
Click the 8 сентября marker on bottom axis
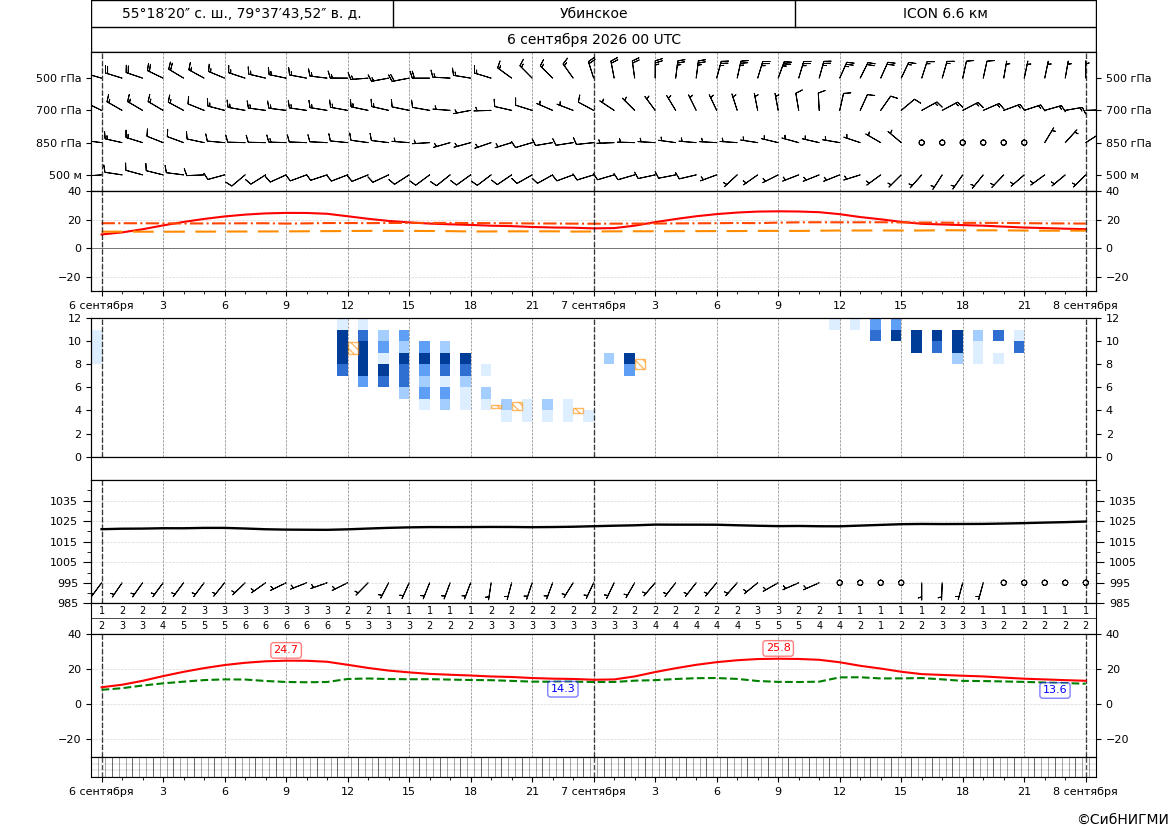coord(1085,791)
